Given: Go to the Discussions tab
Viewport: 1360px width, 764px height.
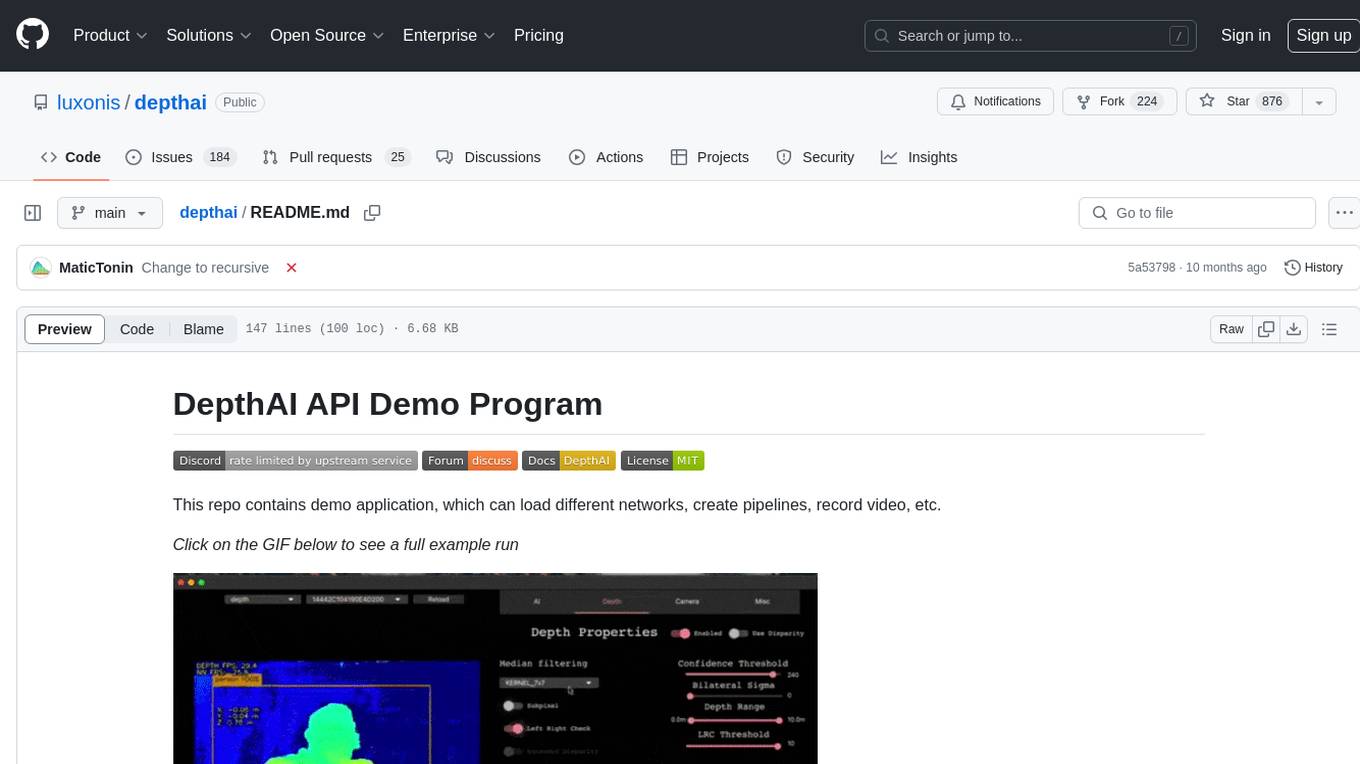Looking at the screenshot, I should click(x=489, y=157).
